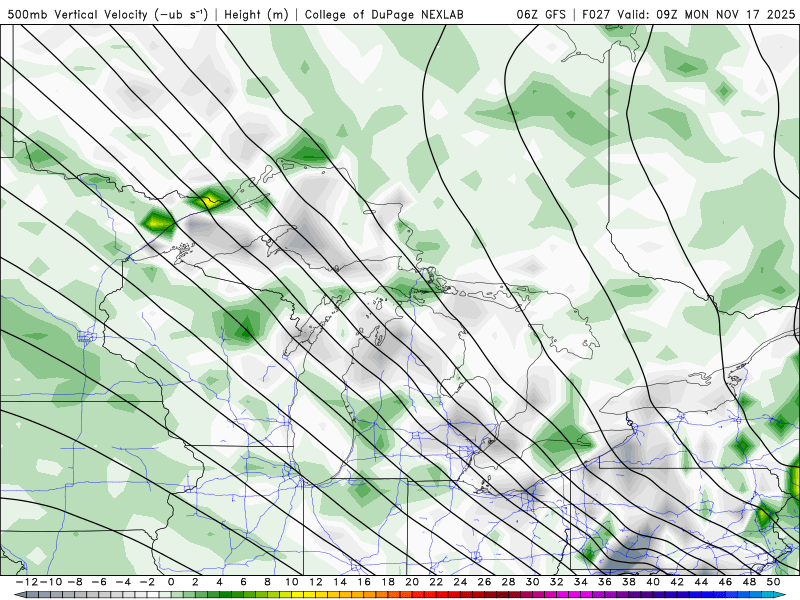Click the positive 6 label on the scale
The width and height of the screenshot is (800, 600).
tap(243, 582)
